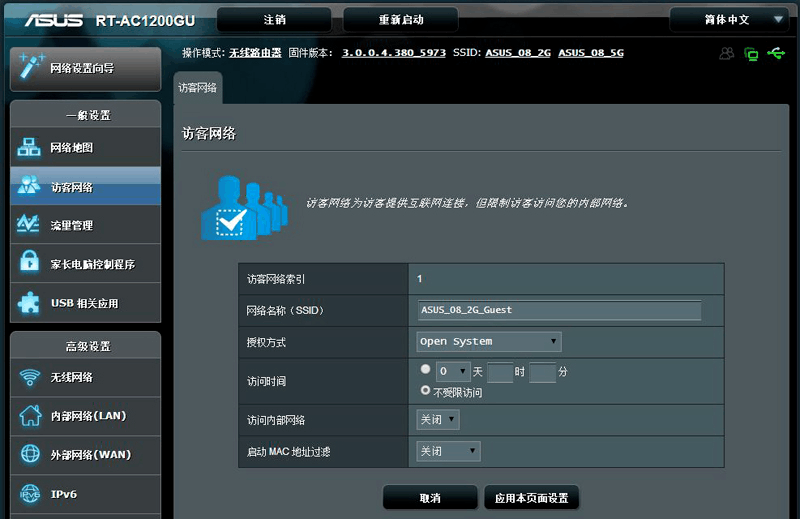
Task: Click the 无线路由器 operation mode link
Action: [x=255, y=53]
